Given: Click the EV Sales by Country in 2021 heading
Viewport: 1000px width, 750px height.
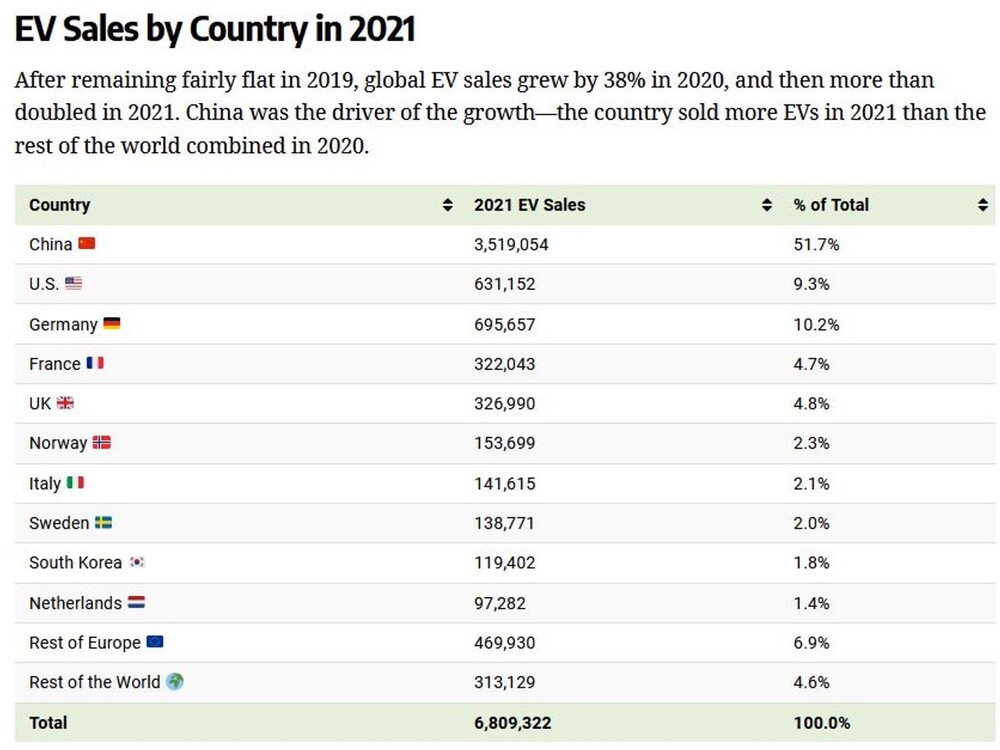Looking at the screenshot, I should (215, 29).
